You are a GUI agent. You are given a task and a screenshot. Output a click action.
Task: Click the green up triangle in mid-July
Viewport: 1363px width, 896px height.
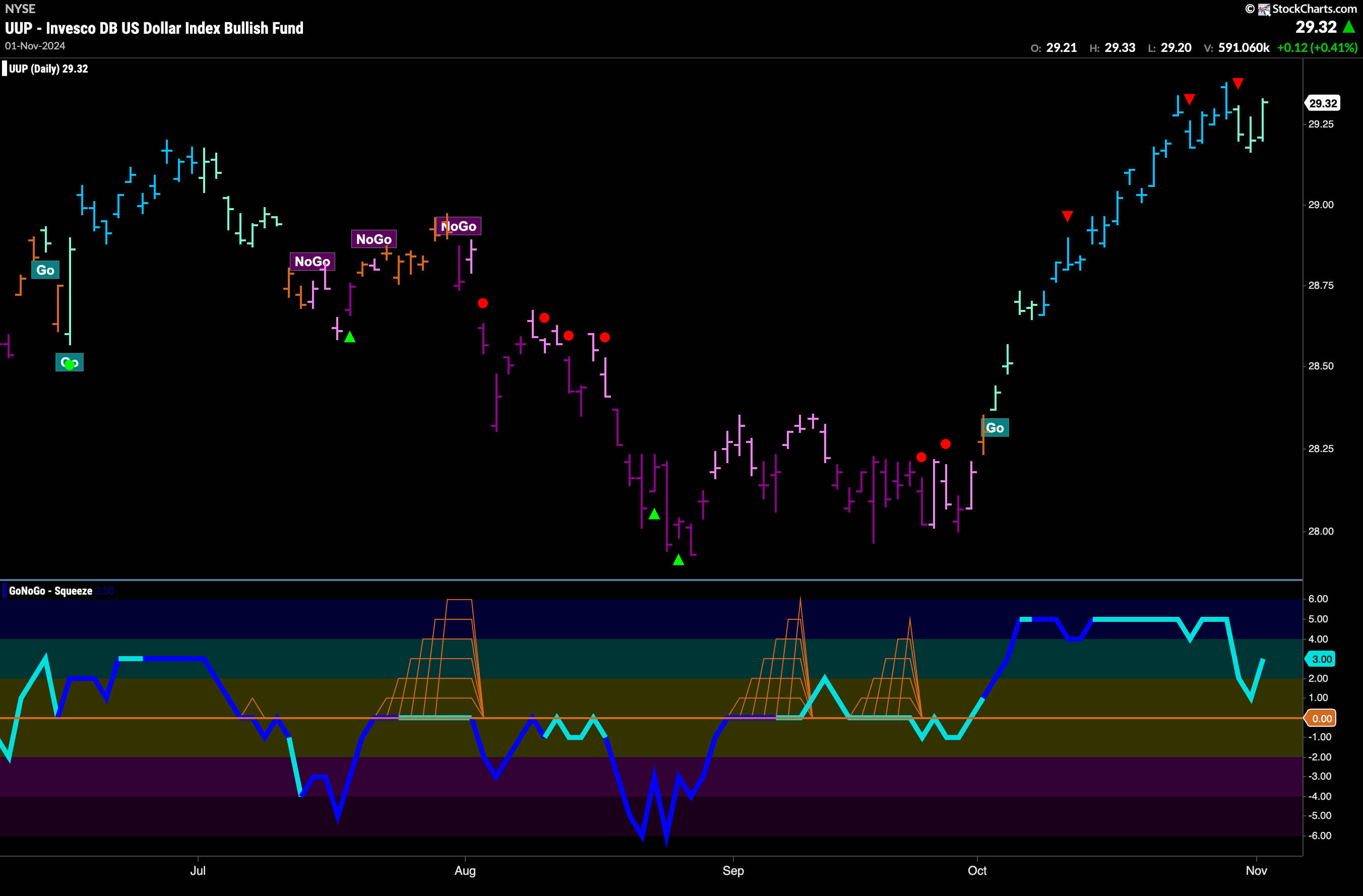[x=350, y=337]
